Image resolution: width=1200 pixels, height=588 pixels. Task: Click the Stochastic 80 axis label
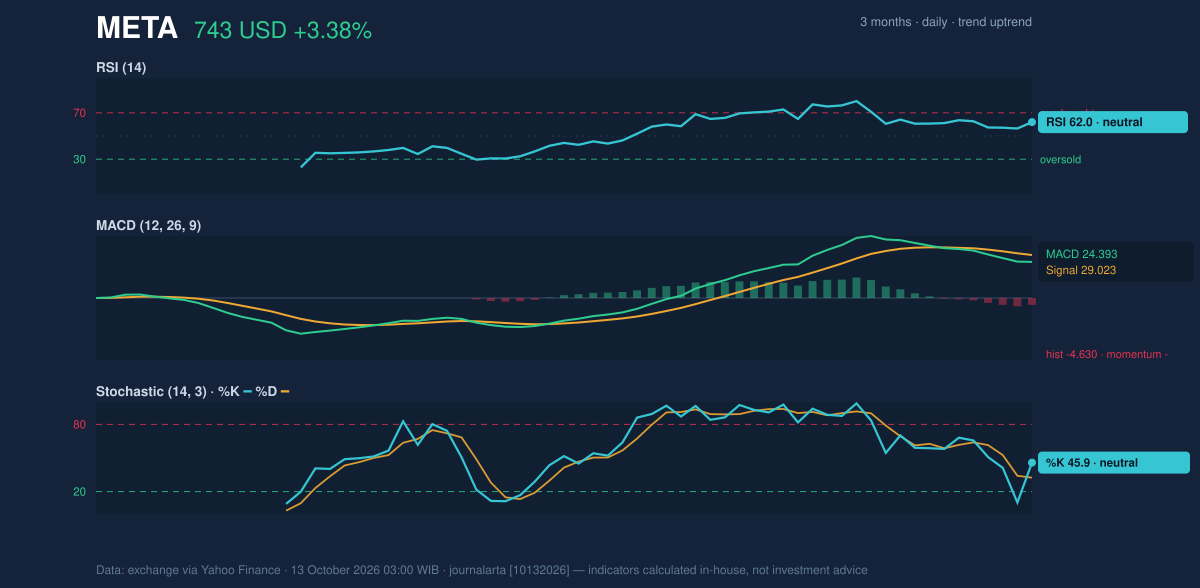pyautogui.click(x=79, y=425)
